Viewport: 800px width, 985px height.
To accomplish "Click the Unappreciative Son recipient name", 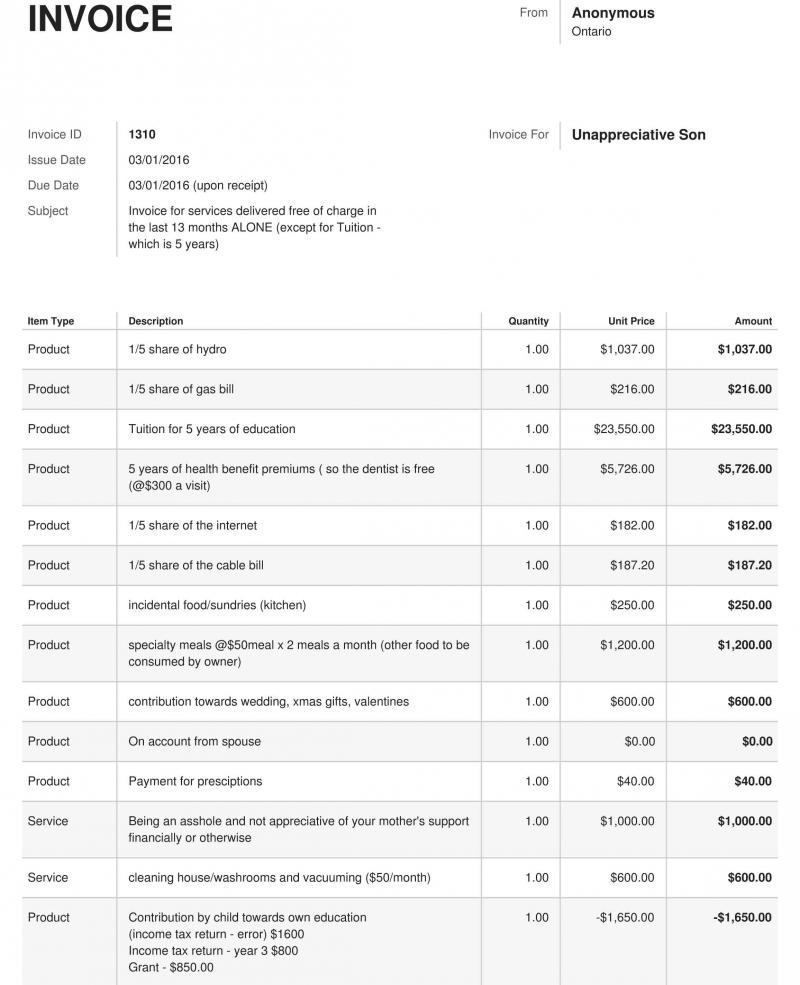I will point(638,135).
